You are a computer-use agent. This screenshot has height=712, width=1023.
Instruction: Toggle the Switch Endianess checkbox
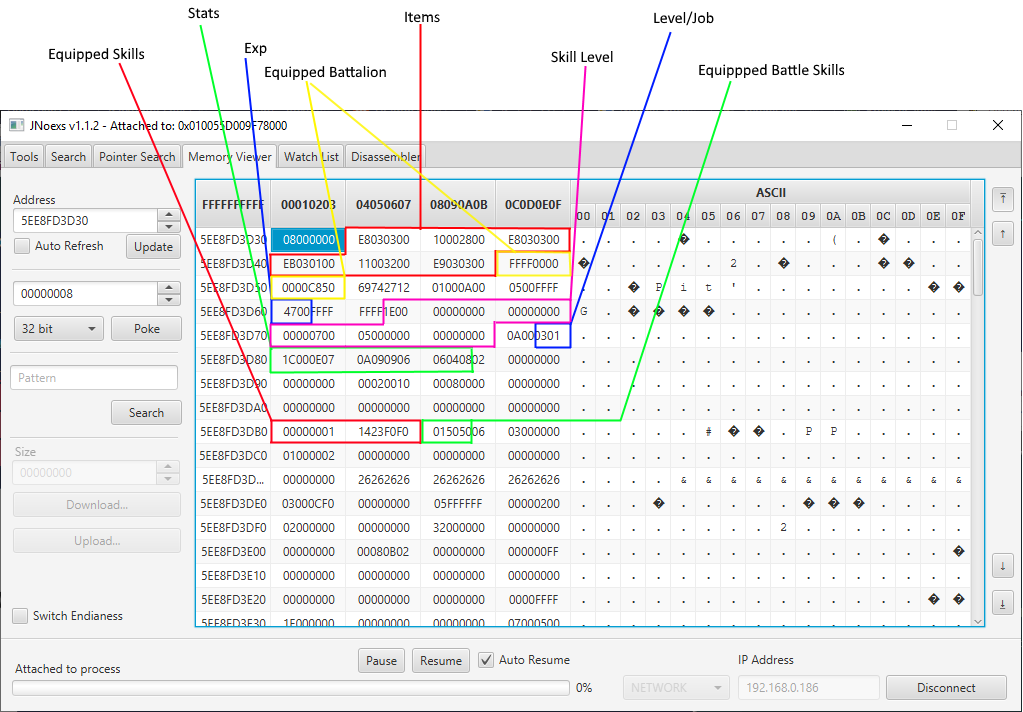click(20, 615)
